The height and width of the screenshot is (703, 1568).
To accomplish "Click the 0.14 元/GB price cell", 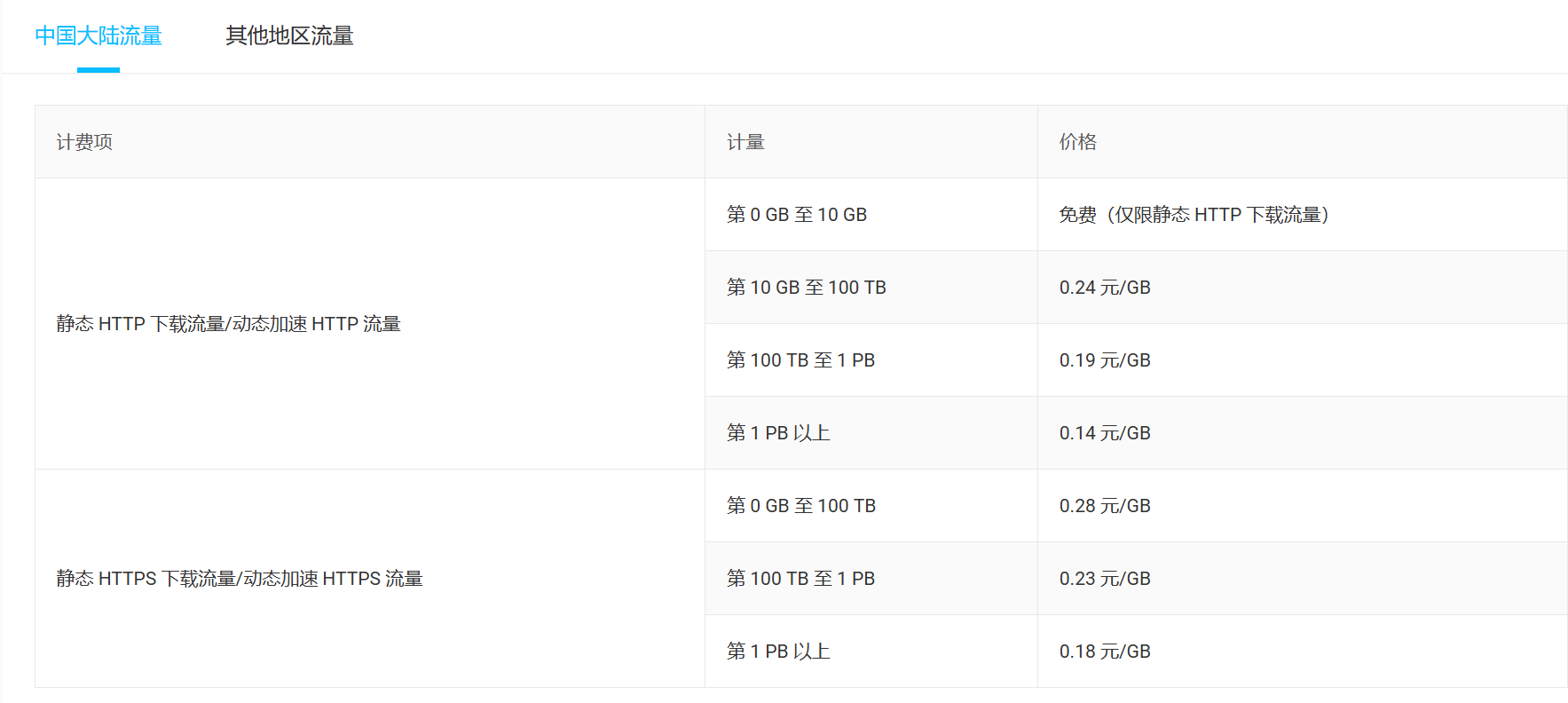I will [x=1104, y=433].
